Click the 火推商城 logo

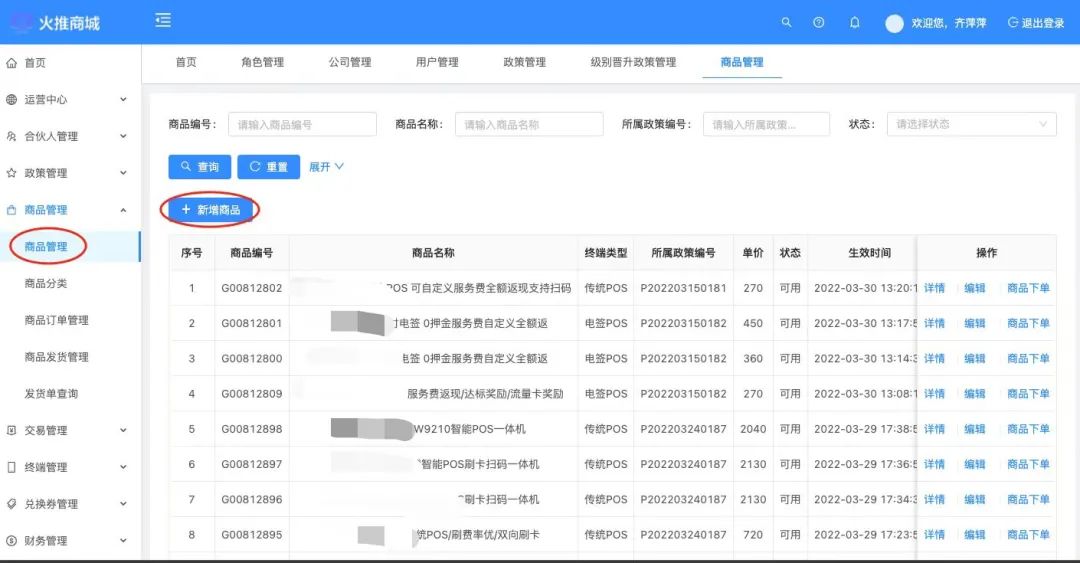tap(54, 23)
